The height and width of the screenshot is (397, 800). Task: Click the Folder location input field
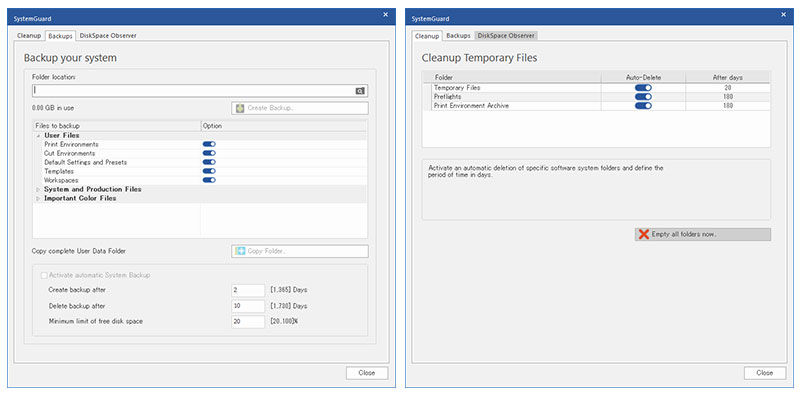(x=200, y=91)
